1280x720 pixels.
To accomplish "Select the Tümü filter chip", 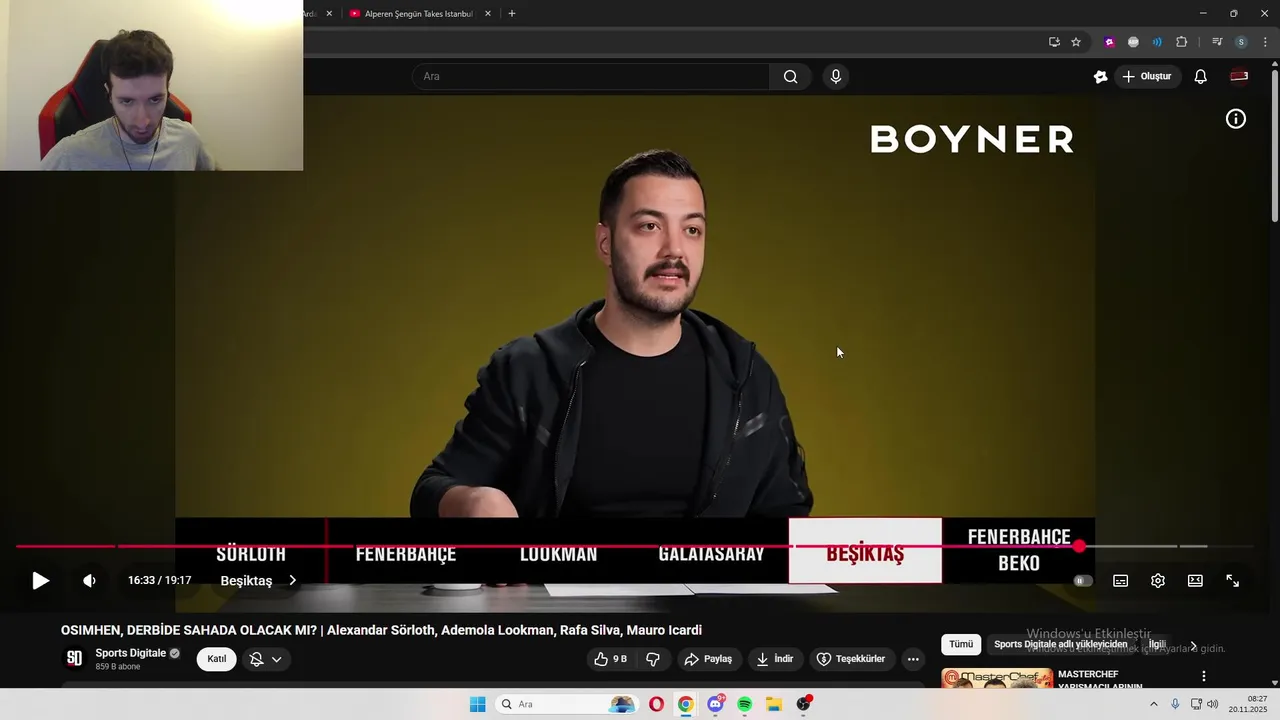I will (961, 645).
